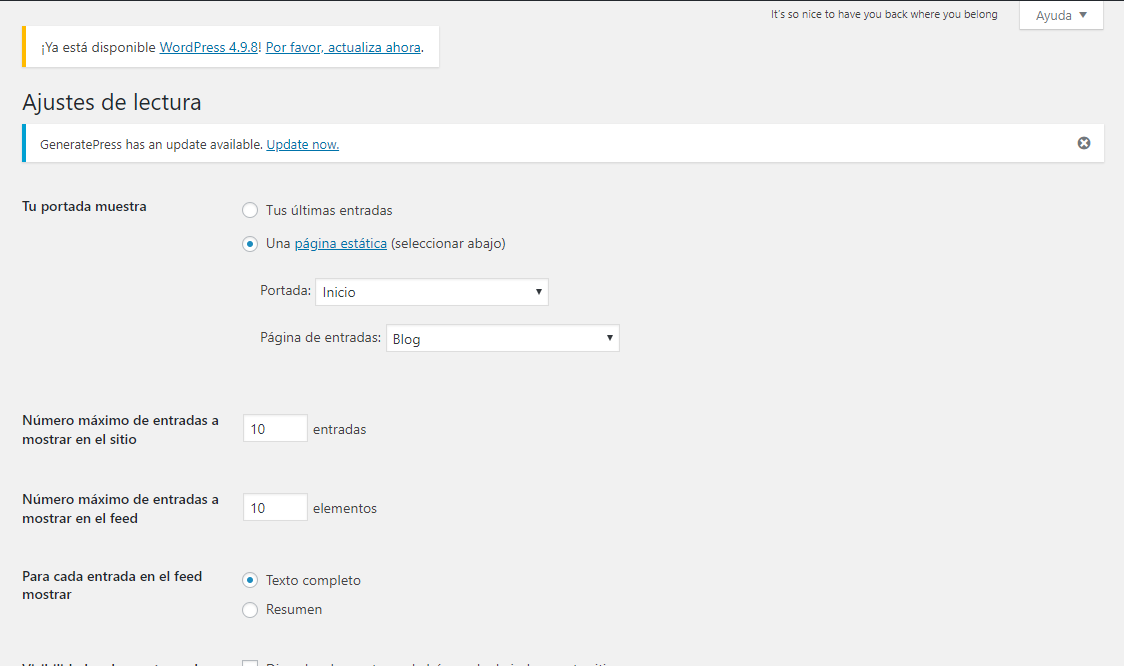
Task: Dismiss the GeneratePress update notice
Action: 1084,143
